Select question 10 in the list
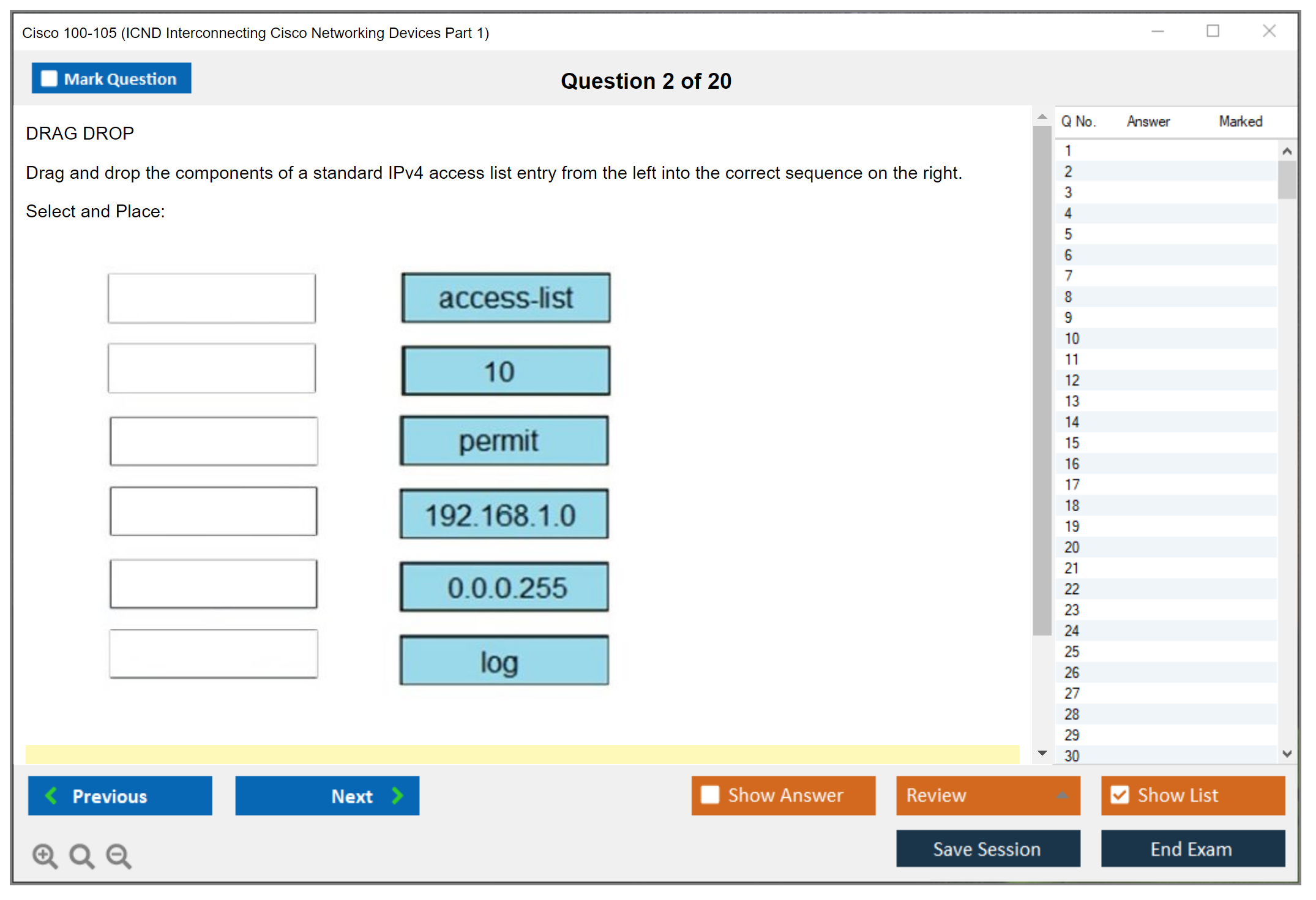Image resolution: width=1316 pixels, height=900 pixels. click(x=1072, y=339)
